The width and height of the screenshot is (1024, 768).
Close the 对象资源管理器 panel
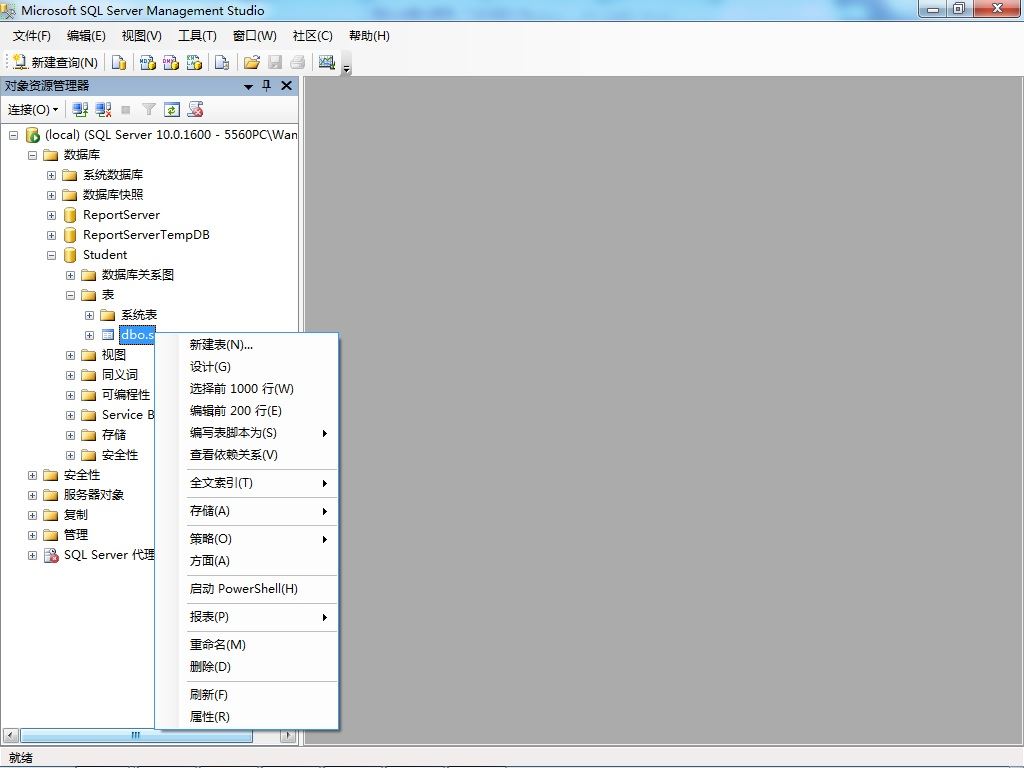coord(286,86)
